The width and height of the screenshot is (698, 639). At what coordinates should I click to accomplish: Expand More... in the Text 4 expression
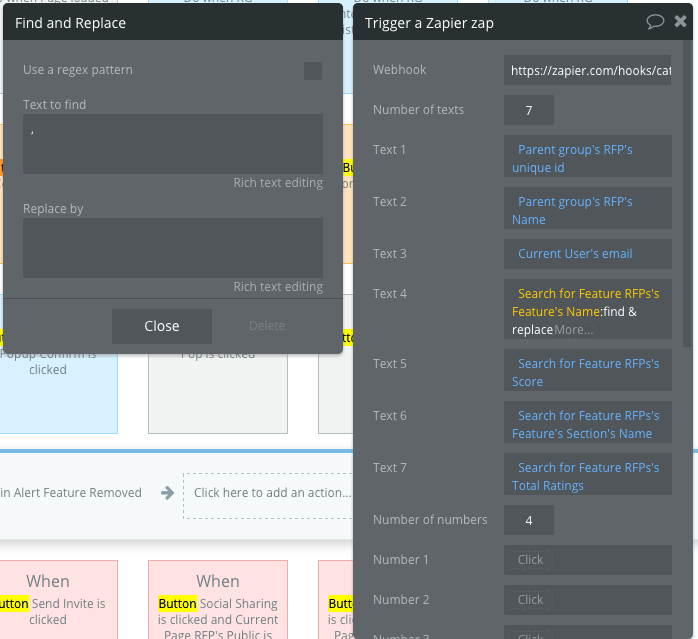573,330
